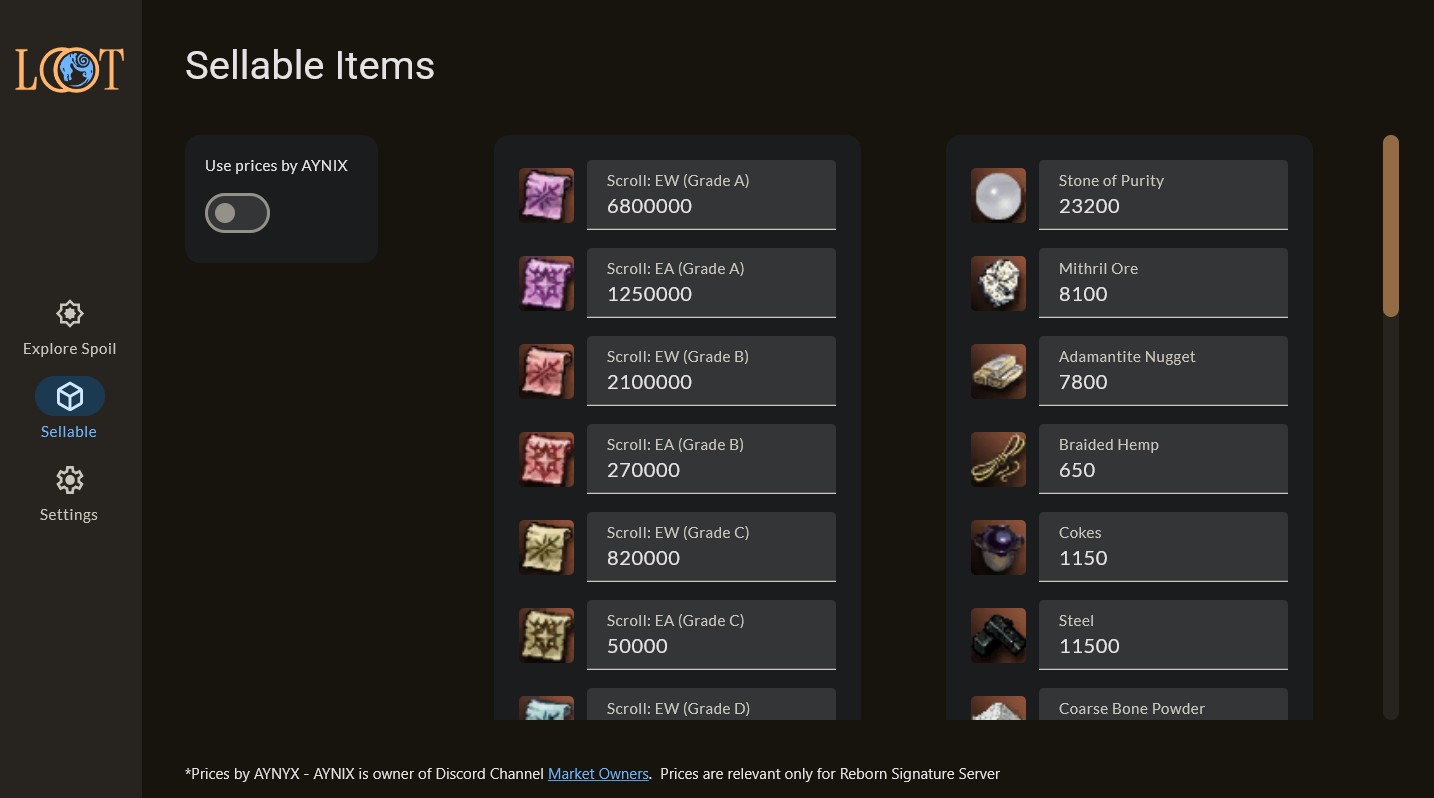Click the Cokes item icon

point(998,547)
